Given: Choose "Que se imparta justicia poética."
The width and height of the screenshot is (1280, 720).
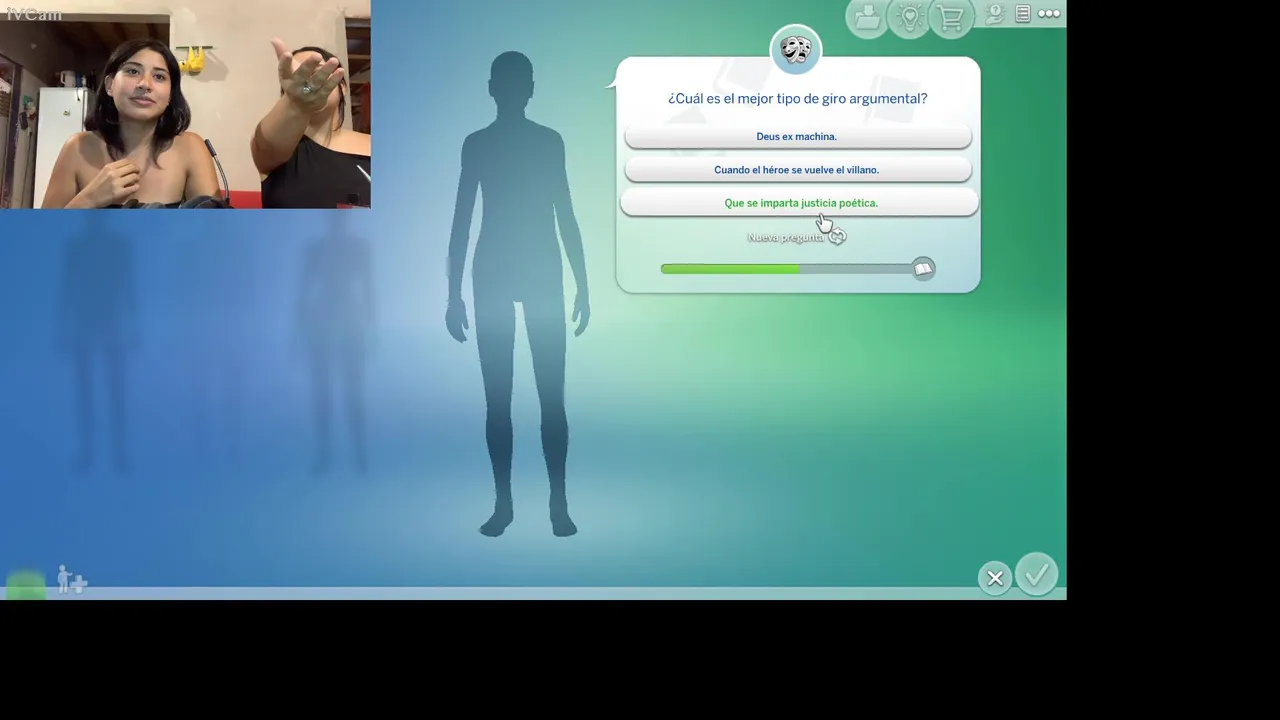Looking at the screenshot, I should (799, 203).
